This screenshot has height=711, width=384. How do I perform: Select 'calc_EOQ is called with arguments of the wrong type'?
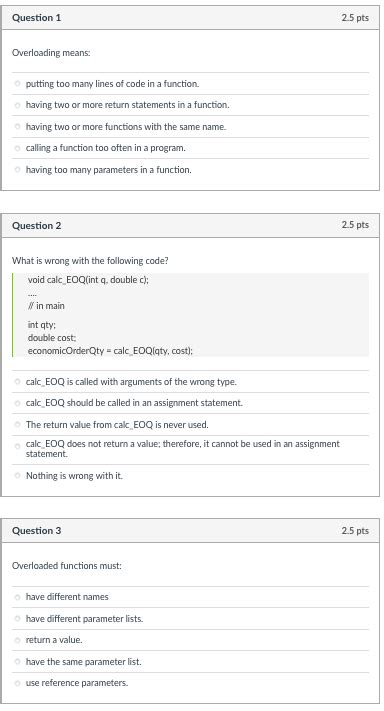coord(17,382)
